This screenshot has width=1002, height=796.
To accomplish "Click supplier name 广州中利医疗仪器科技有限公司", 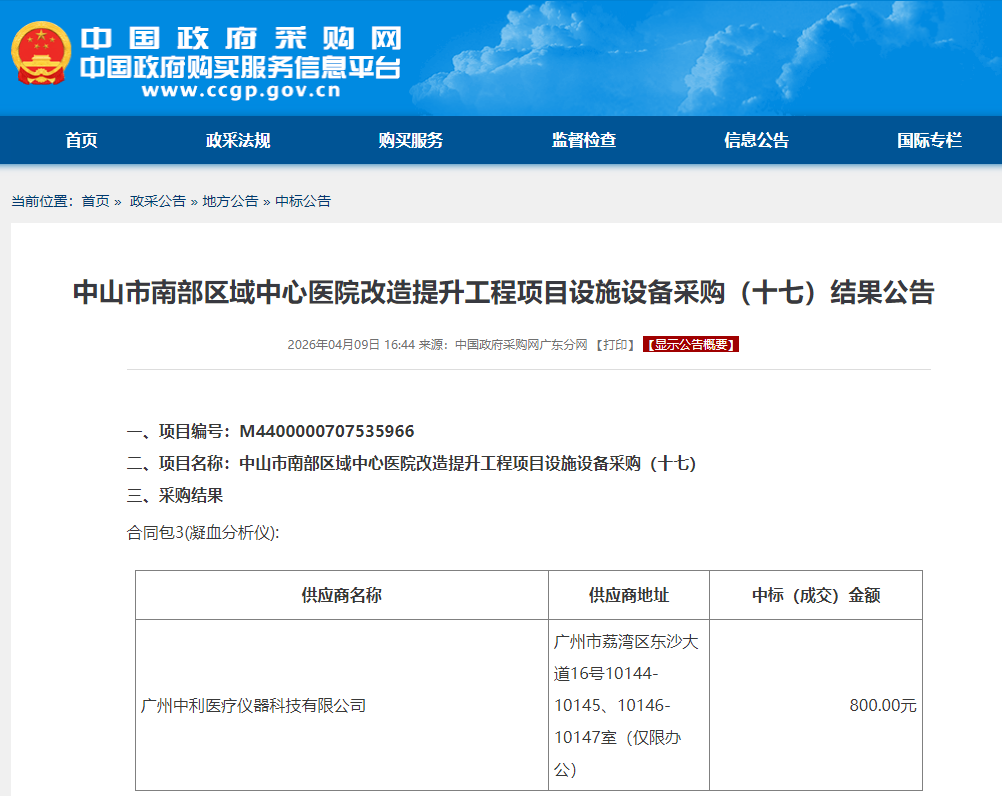I will coord(253,705).
